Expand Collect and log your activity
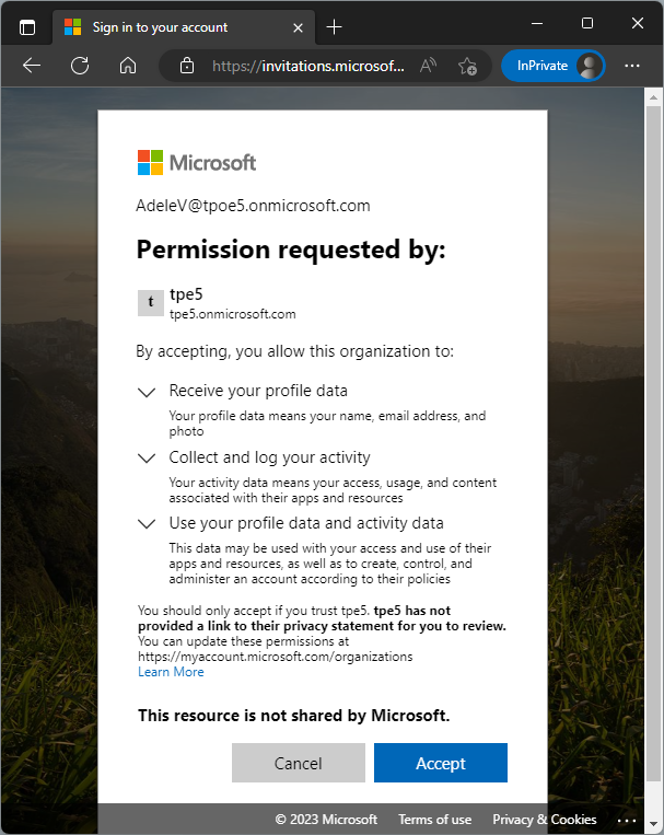The height and width of the screenshot is (835, 664). tap(146, 457)
